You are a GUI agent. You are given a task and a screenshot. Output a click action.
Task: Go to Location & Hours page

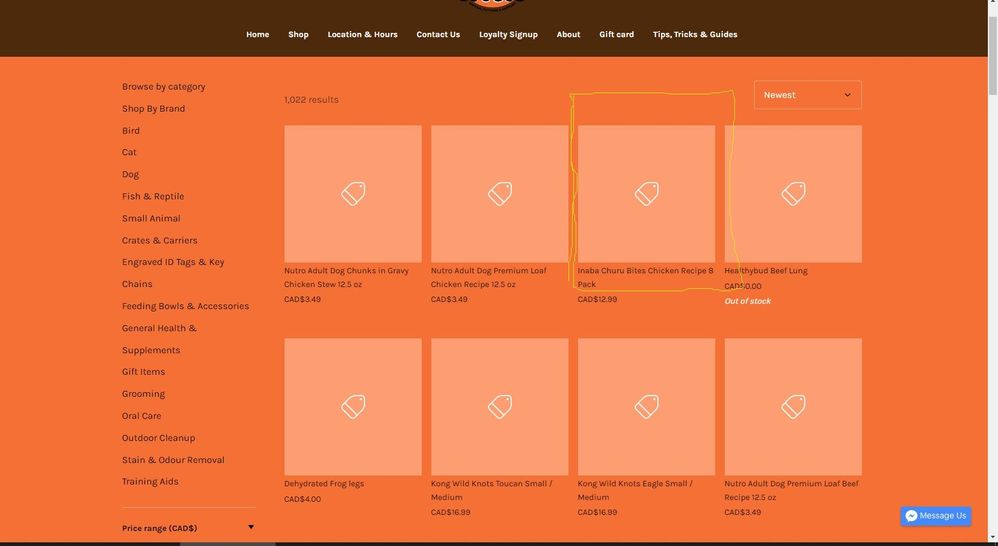pos(362,34)
